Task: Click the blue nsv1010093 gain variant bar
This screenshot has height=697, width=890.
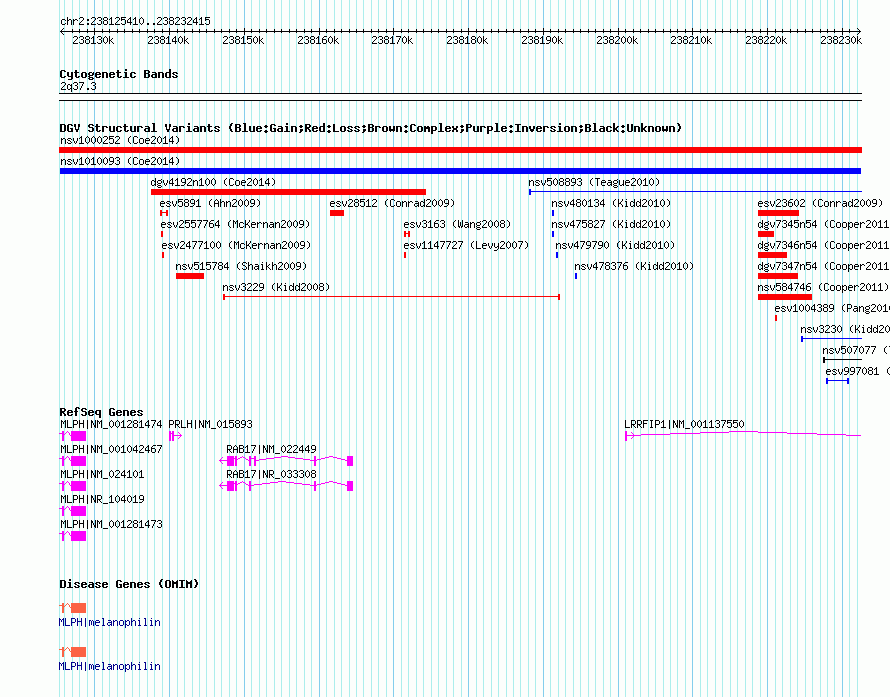Action: point(460,171)
